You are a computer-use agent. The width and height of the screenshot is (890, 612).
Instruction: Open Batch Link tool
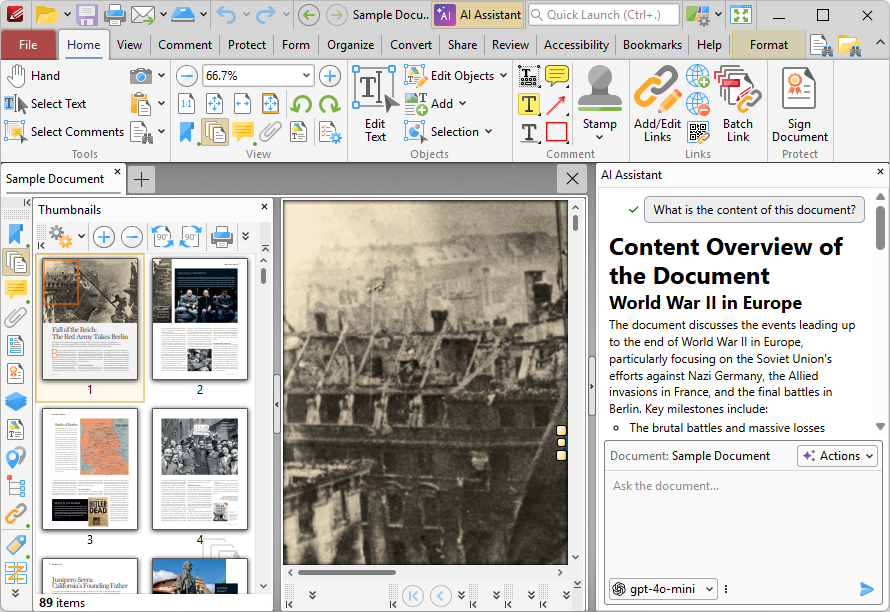coord(738,104)
